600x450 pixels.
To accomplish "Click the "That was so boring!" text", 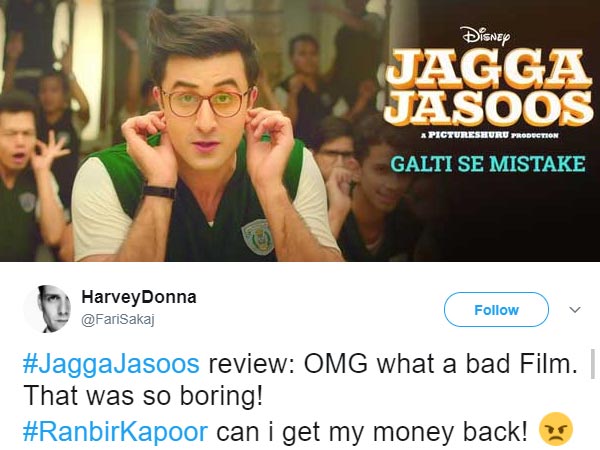I will click(x=143, y=396).
